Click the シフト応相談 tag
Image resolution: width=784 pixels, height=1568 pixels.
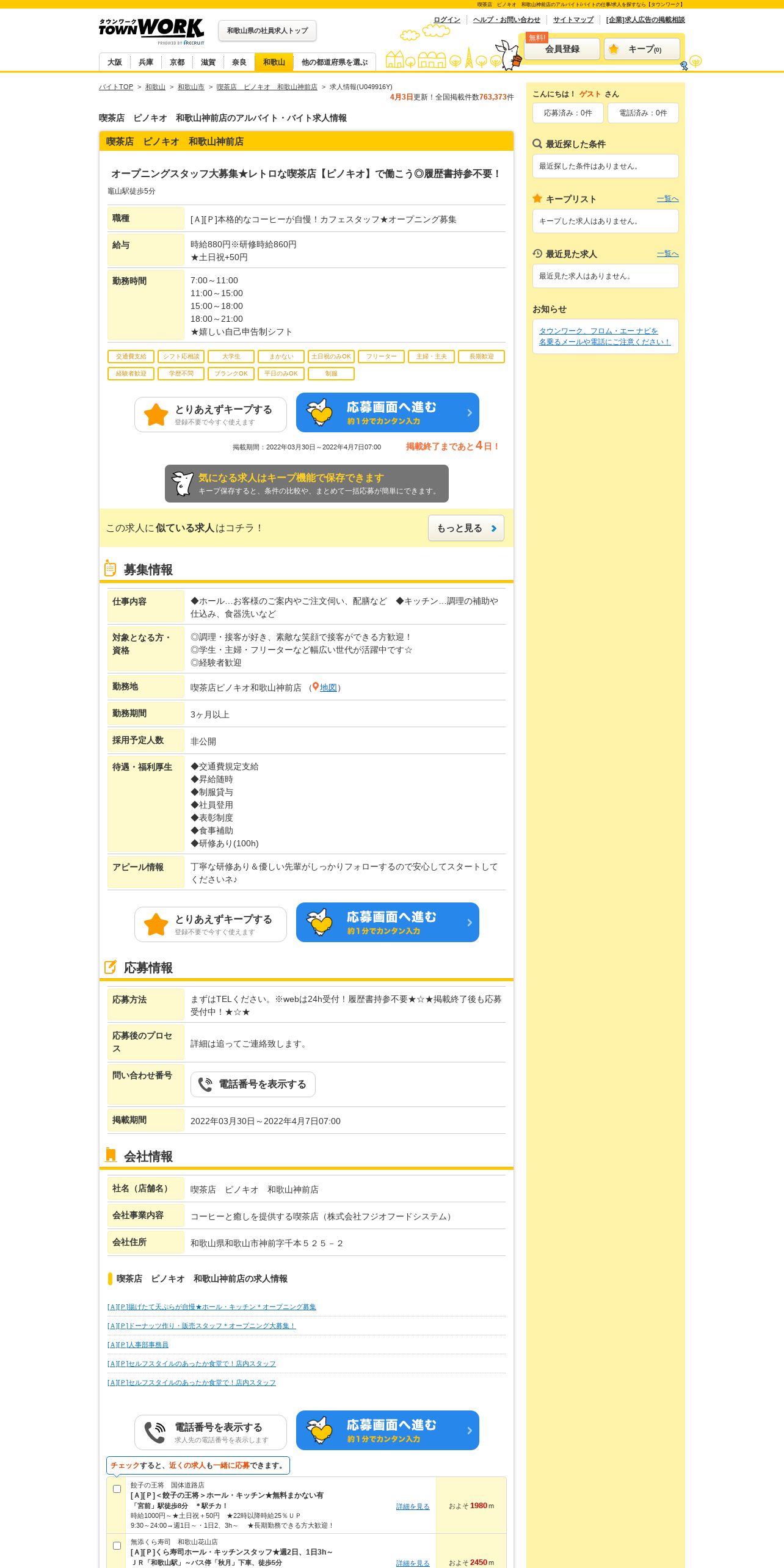[181, 357]
